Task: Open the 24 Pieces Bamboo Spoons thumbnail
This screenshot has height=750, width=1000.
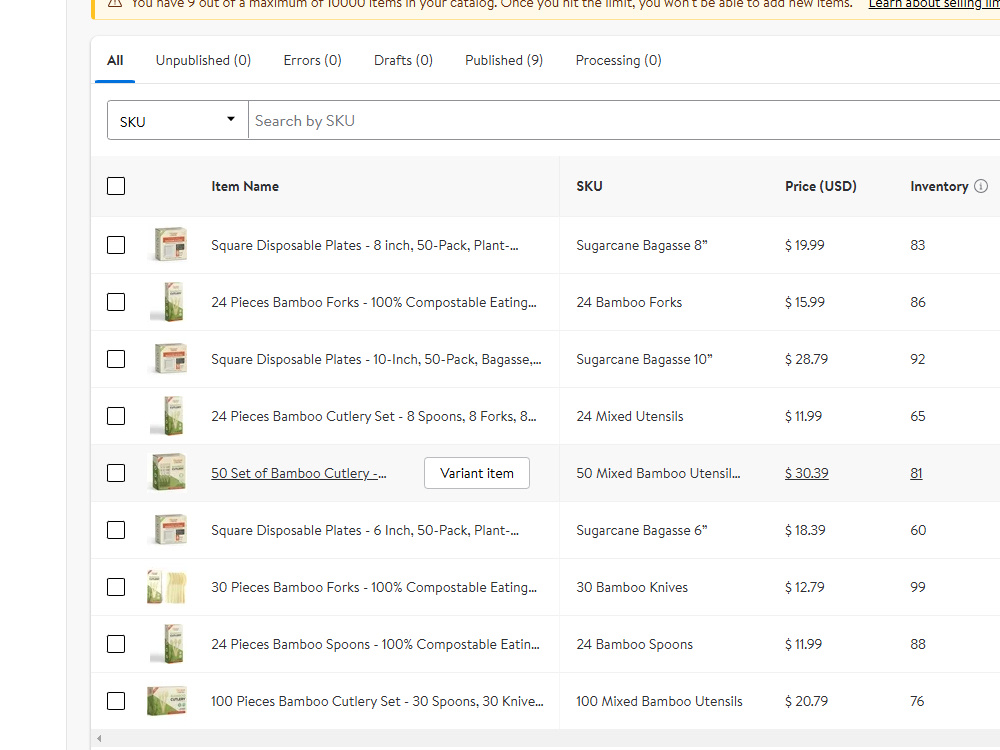Action: click(168, 643)
